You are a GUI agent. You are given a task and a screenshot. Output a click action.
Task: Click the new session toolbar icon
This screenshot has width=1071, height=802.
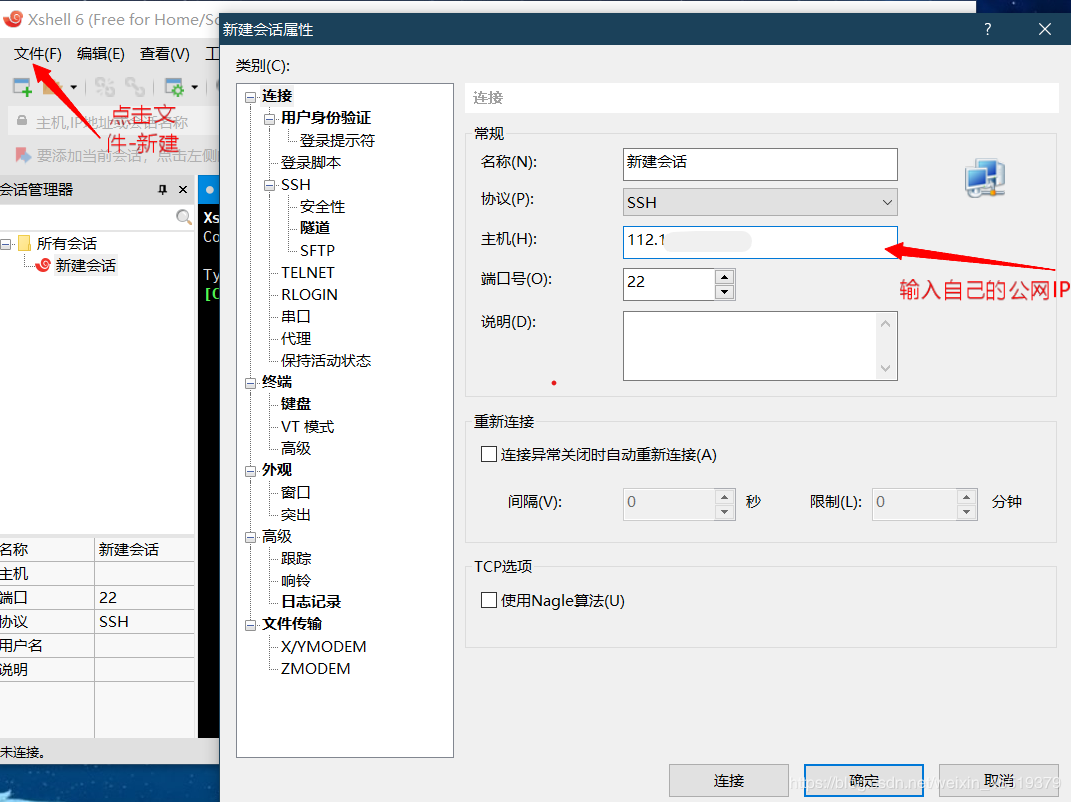[22, 87]
